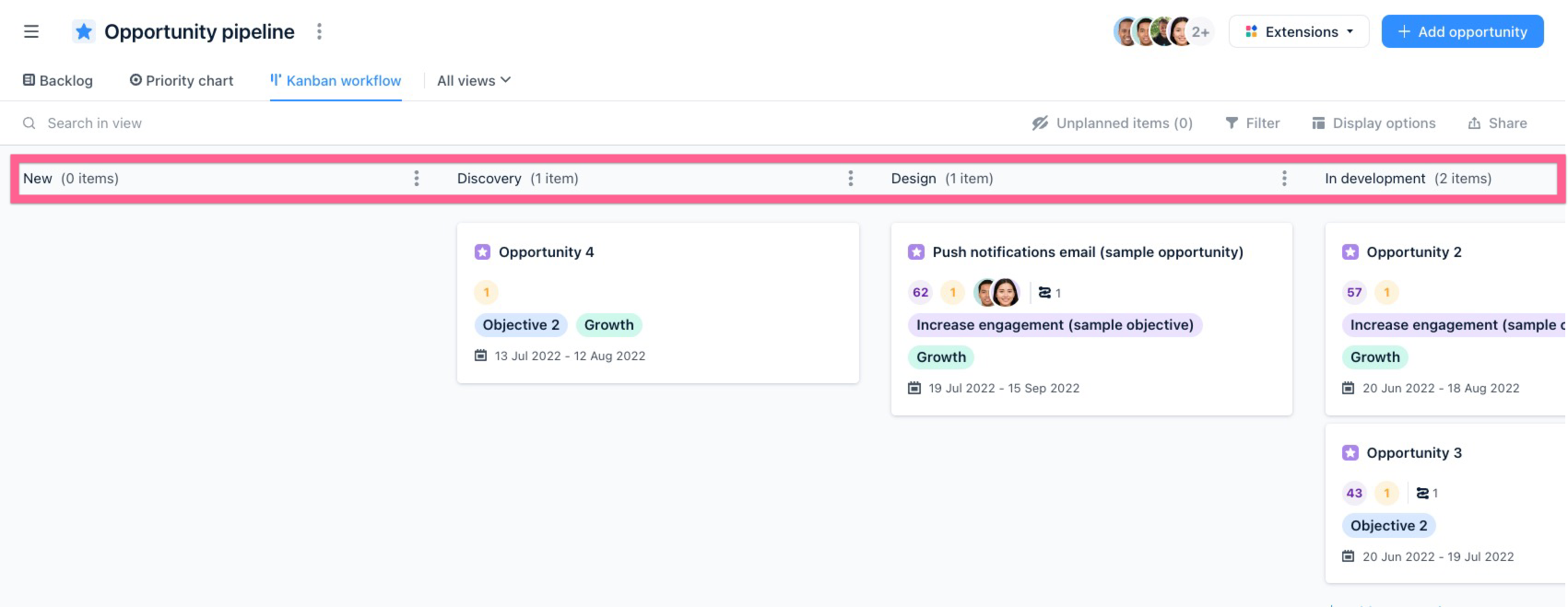Open the New column options menu
Viewport: 1568px width, 607px height.
[x=417, y=179]
